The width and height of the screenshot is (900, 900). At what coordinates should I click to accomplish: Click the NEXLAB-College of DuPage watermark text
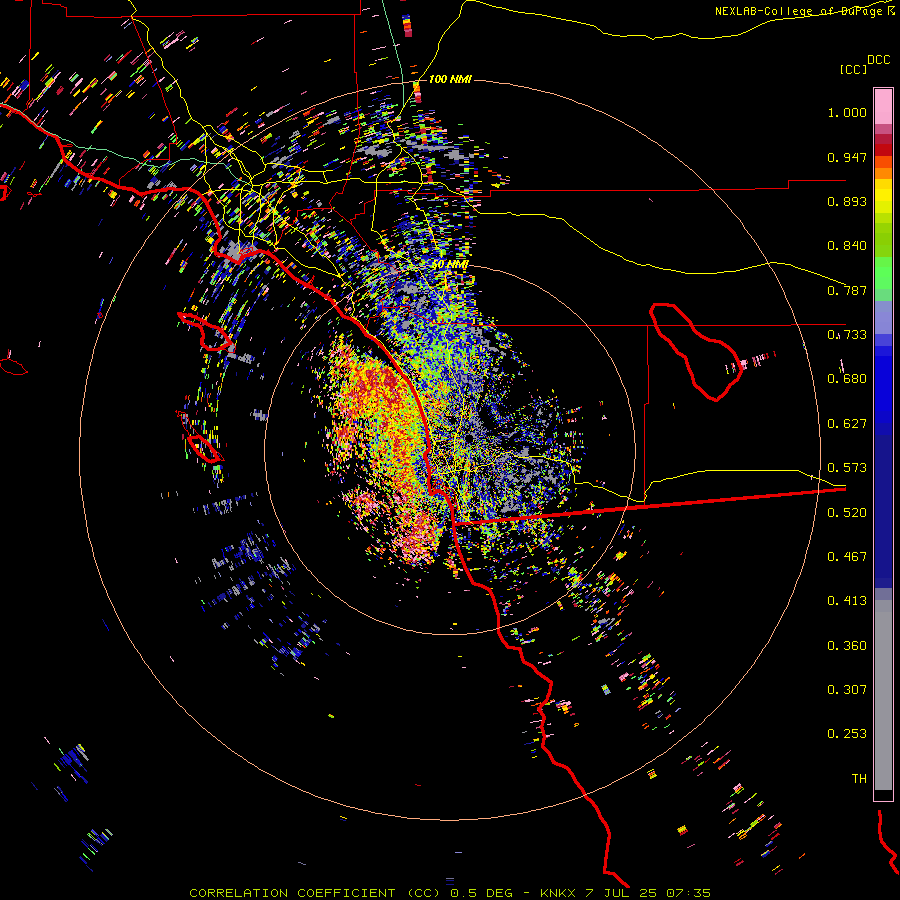tap(804, 11)
